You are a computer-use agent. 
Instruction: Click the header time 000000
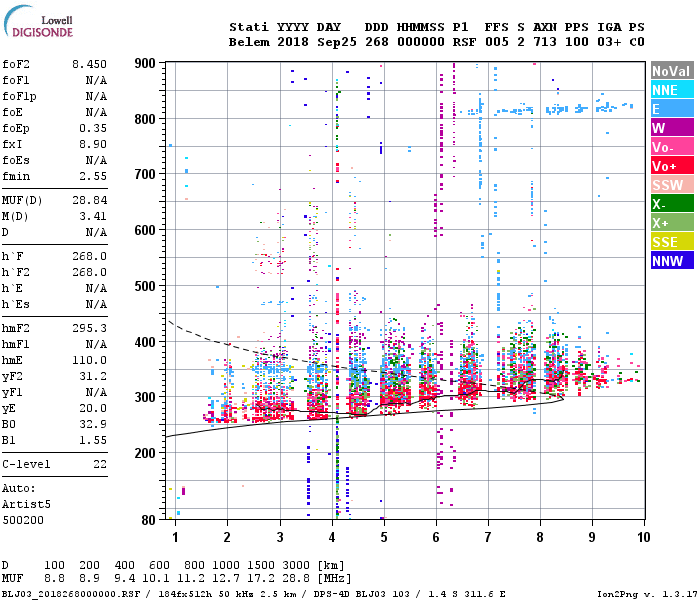pyautogui.click(x=421, y=42)
